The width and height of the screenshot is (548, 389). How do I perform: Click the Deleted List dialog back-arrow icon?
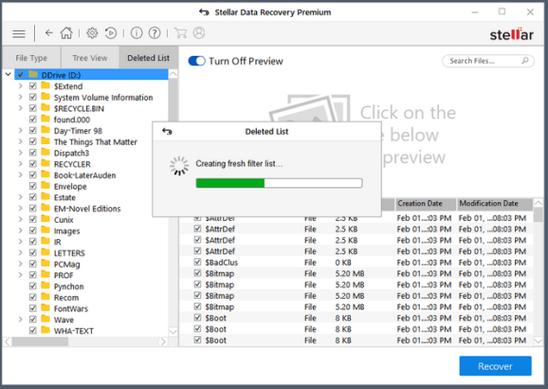tap(167, 131)
